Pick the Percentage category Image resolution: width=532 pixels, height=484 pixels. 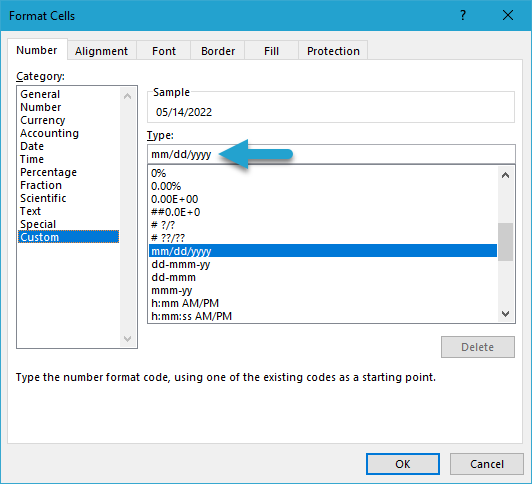pos(68,172)
